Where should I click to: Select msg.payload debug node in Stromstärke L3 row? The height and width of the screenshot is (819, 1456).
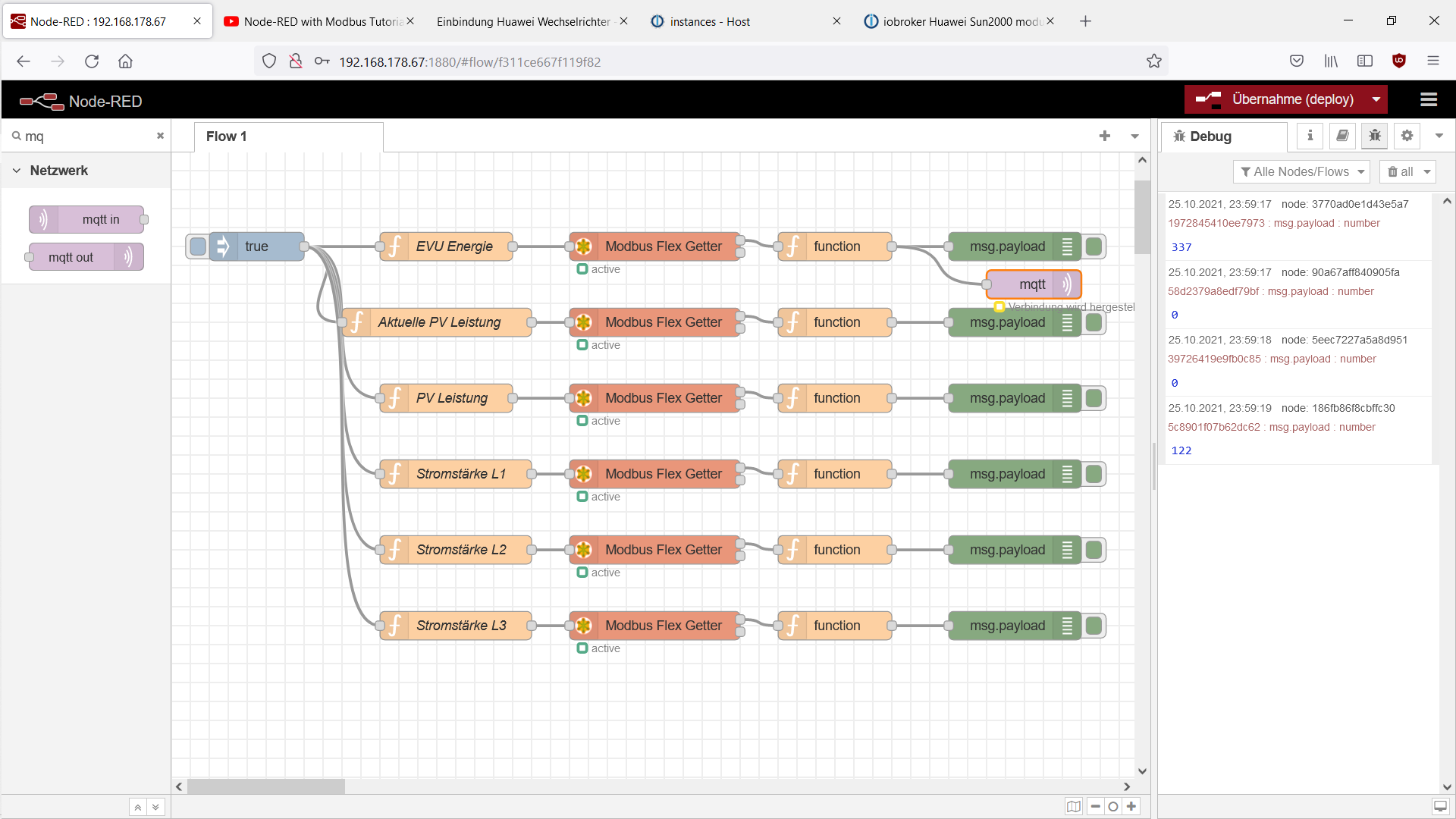point(1015,626)
